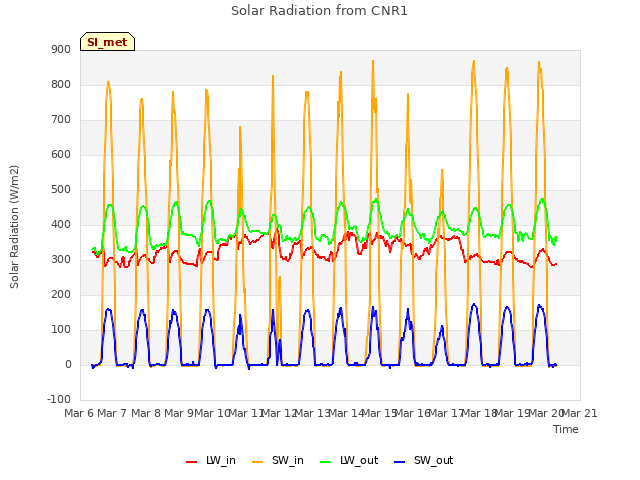Click the Mar 16 x-axis date label
Screen dimensions: 640x480
point(412,413)
